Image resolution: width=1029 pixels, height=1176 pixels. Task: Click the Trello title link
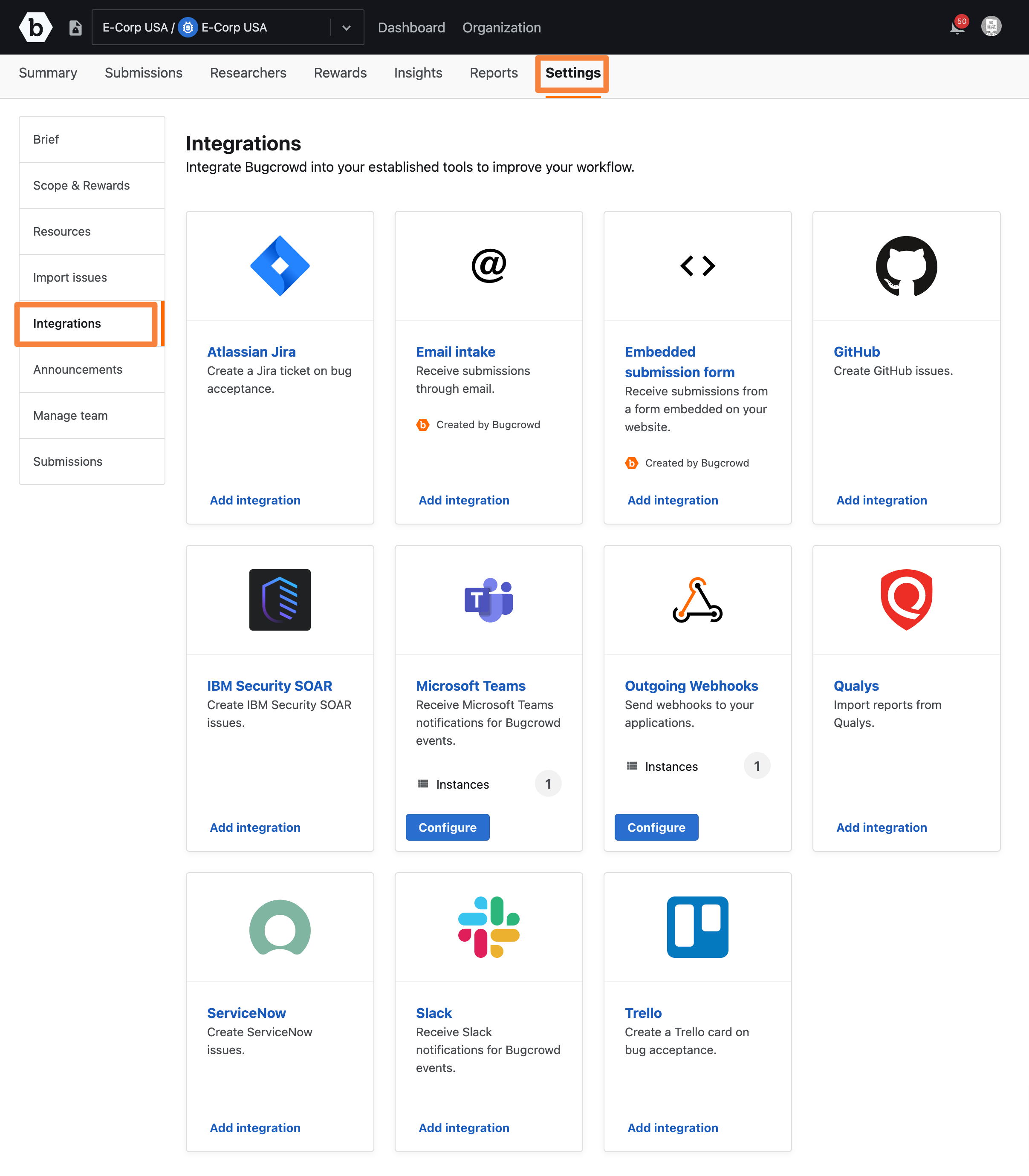point(642,1013)
